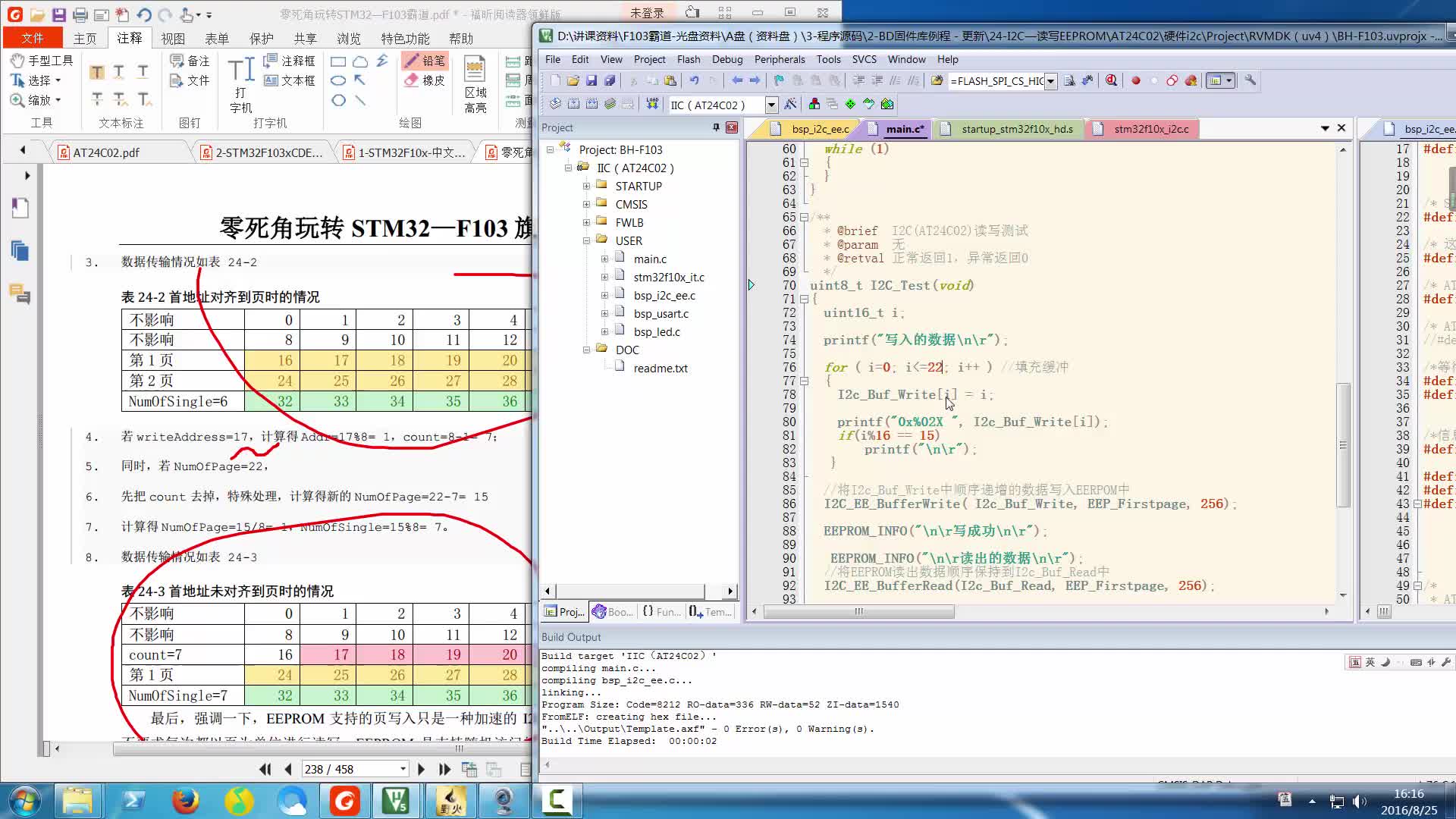Screen dimensions: 1456x819
Task: Click the typewriter tool (打字机) in Foxit
Action: [x=241, y=85]
